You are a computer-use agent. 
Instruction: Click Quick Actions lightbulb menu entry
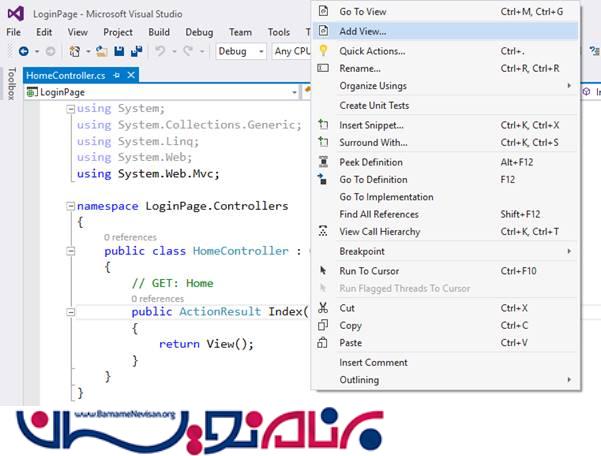[x=372, y=51]
